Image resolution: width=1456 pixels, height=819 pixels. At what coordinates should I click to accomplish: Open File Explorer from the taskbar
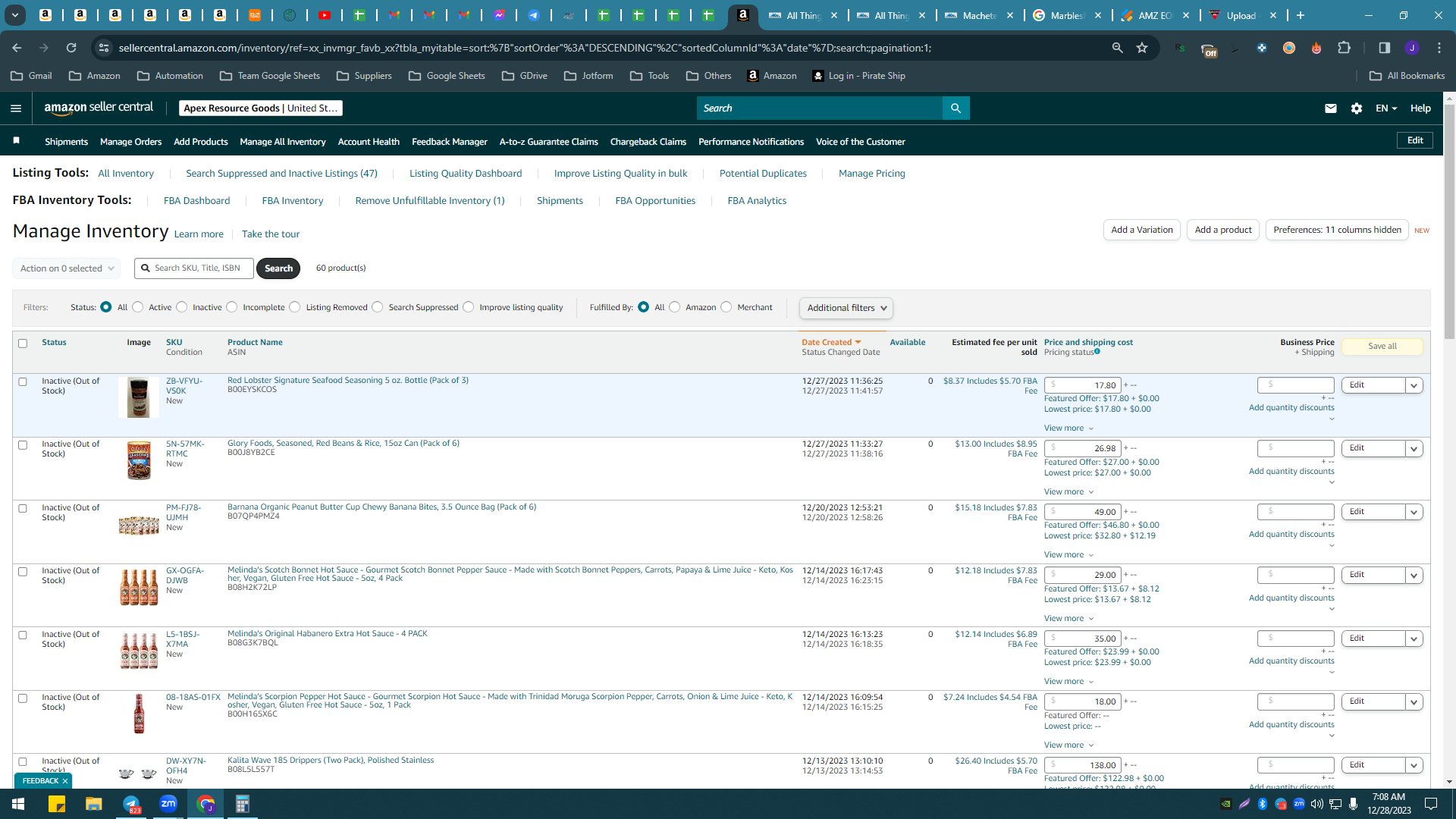[x=93, y=804]
